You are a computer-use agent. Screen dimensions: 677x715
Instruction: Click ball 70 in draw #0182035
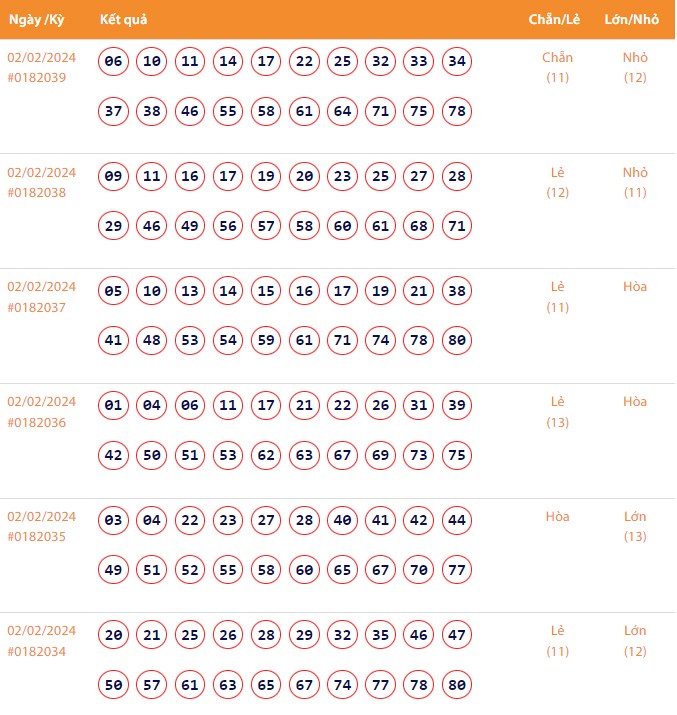419,570
